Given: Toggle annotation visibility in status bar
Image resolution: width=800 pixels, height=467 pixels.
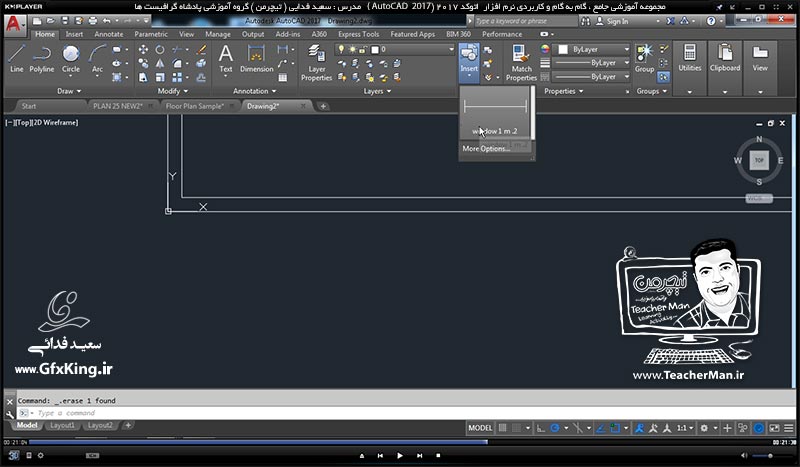Looking at the screenshot, I should point(639,428).
